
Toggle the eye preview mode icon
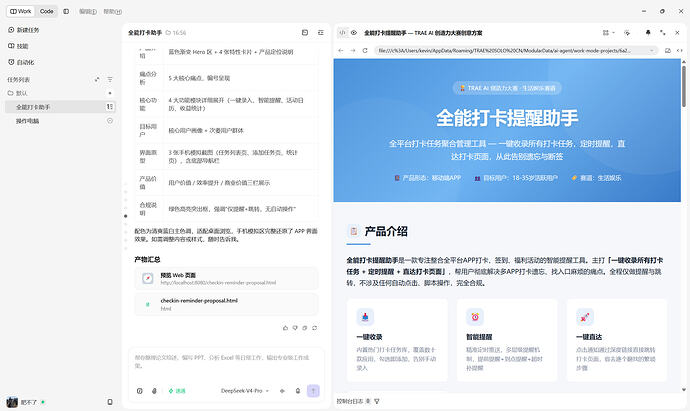[x=354, y=33]
